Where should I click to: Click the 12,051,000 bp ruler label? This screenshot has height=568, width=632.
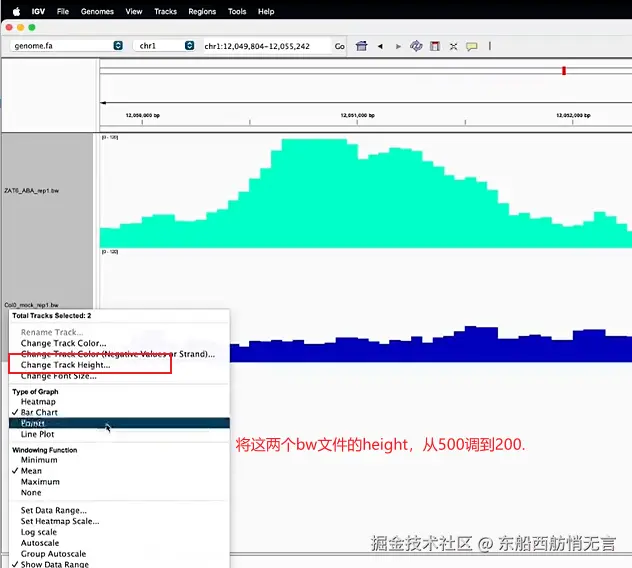[358, 115]
